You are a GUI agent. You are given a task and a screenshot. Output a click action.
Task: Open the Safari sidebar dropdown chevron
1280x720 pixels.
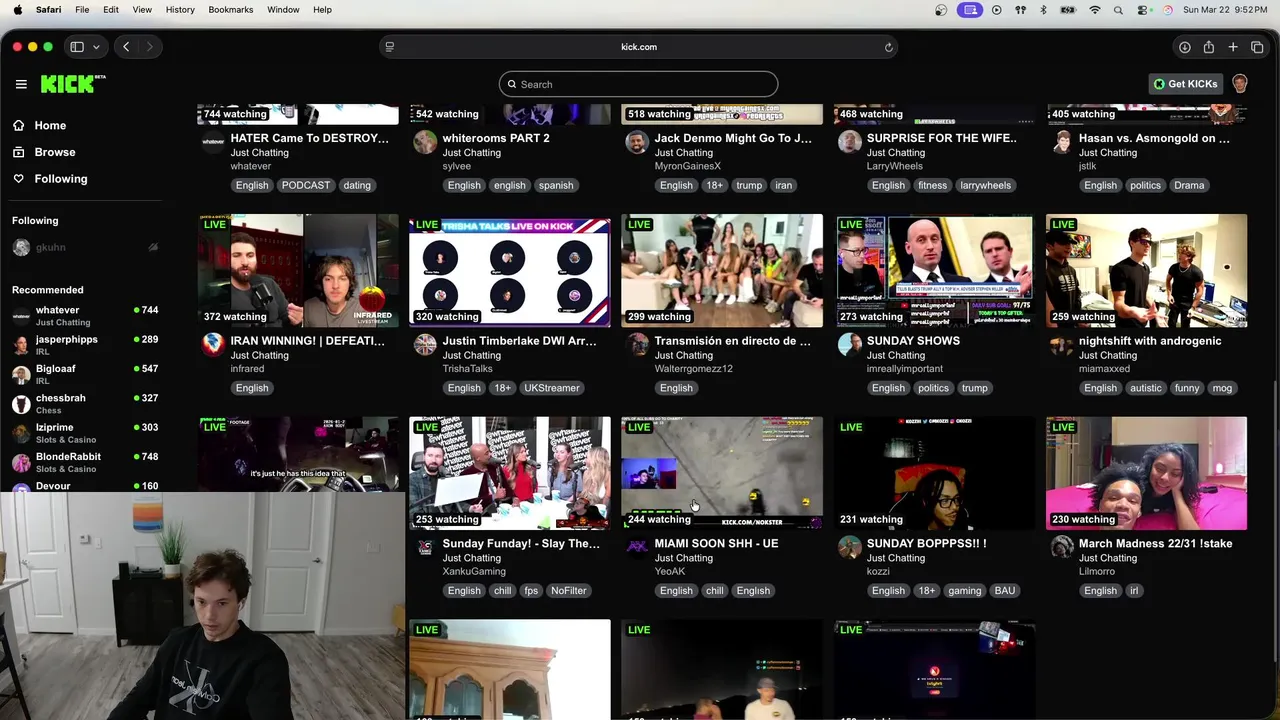click(x=96, y=47)
